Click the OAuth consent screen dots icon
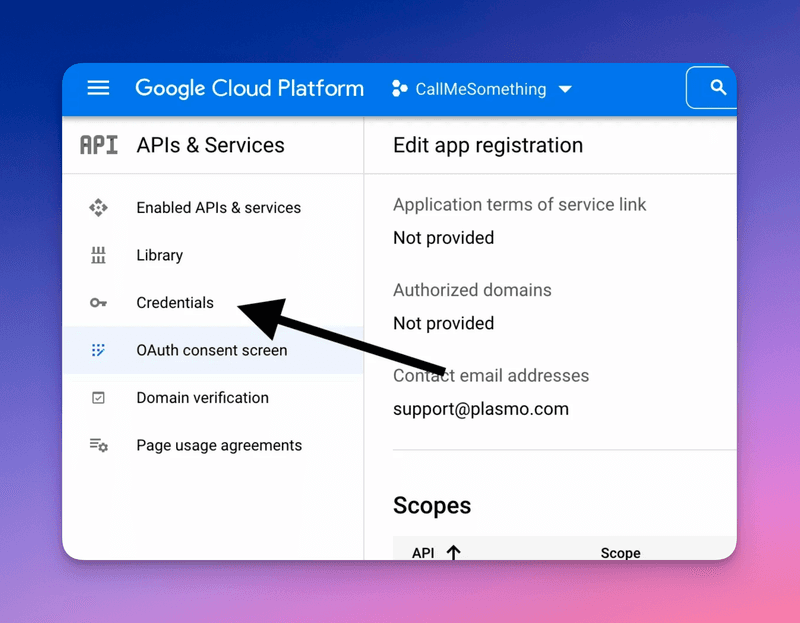Screen dimensions: 800x623 point(98,350)
